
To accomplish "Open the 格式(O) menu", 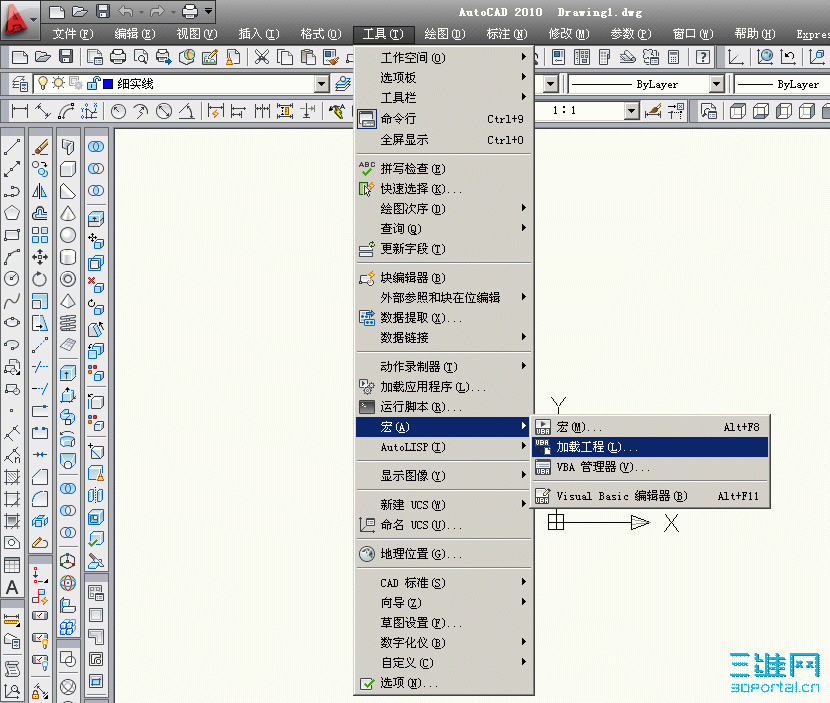I will 321,34.
